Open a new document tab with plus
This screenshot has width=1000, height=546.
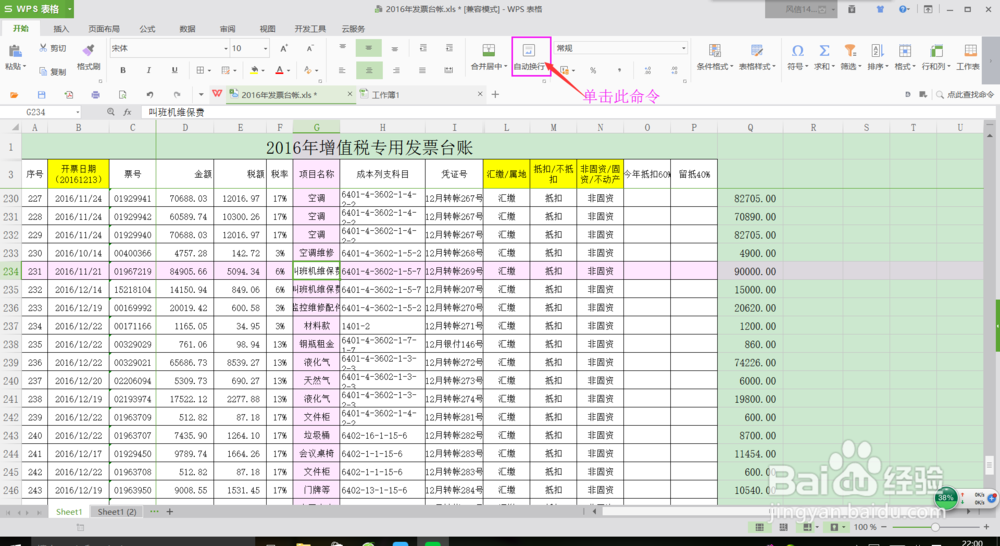pyautogui.click(x=496, y=94)
